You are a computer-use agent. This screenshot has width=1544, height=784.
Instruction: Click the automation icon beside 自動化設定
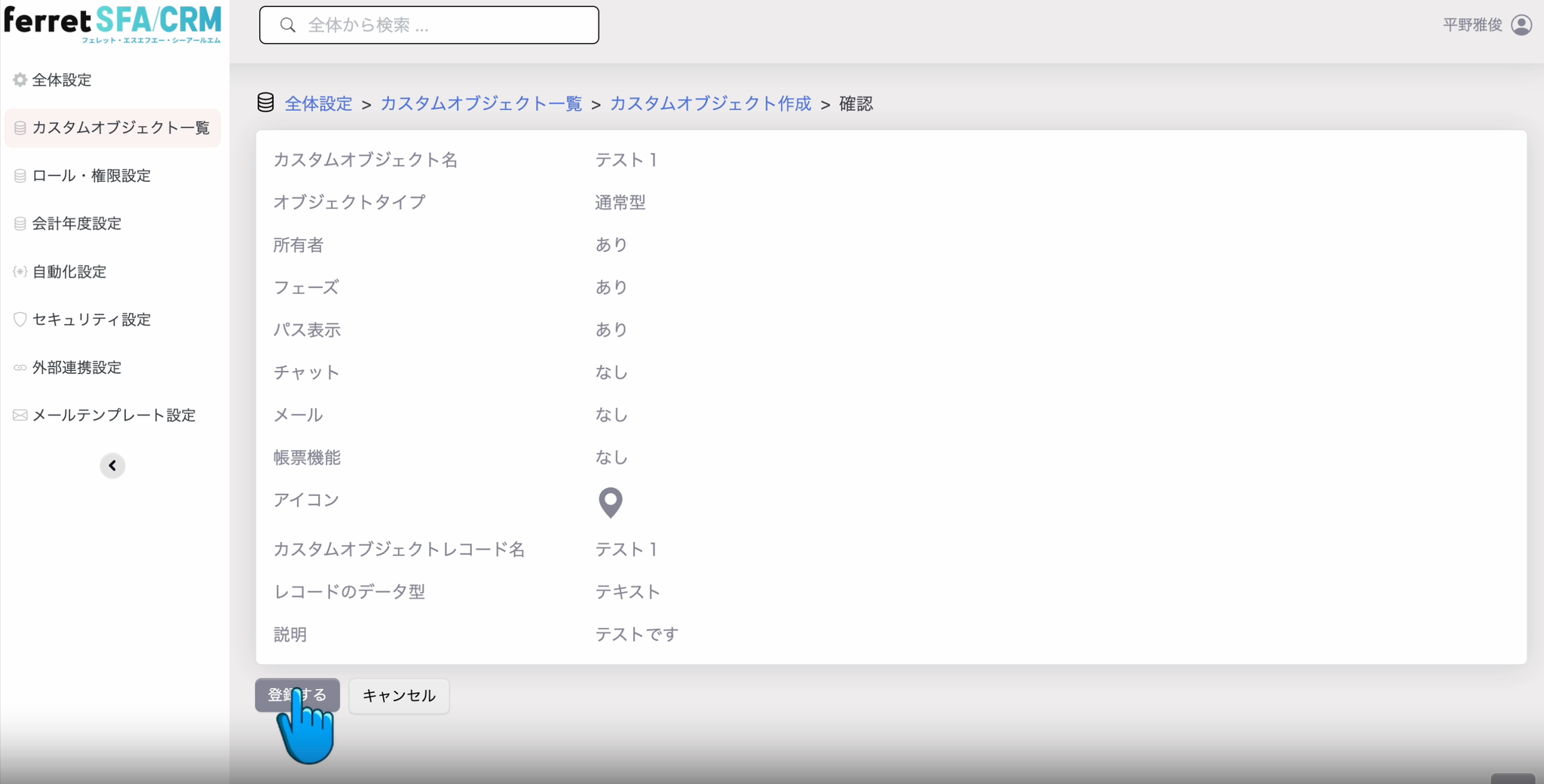(x=20, y=271)
